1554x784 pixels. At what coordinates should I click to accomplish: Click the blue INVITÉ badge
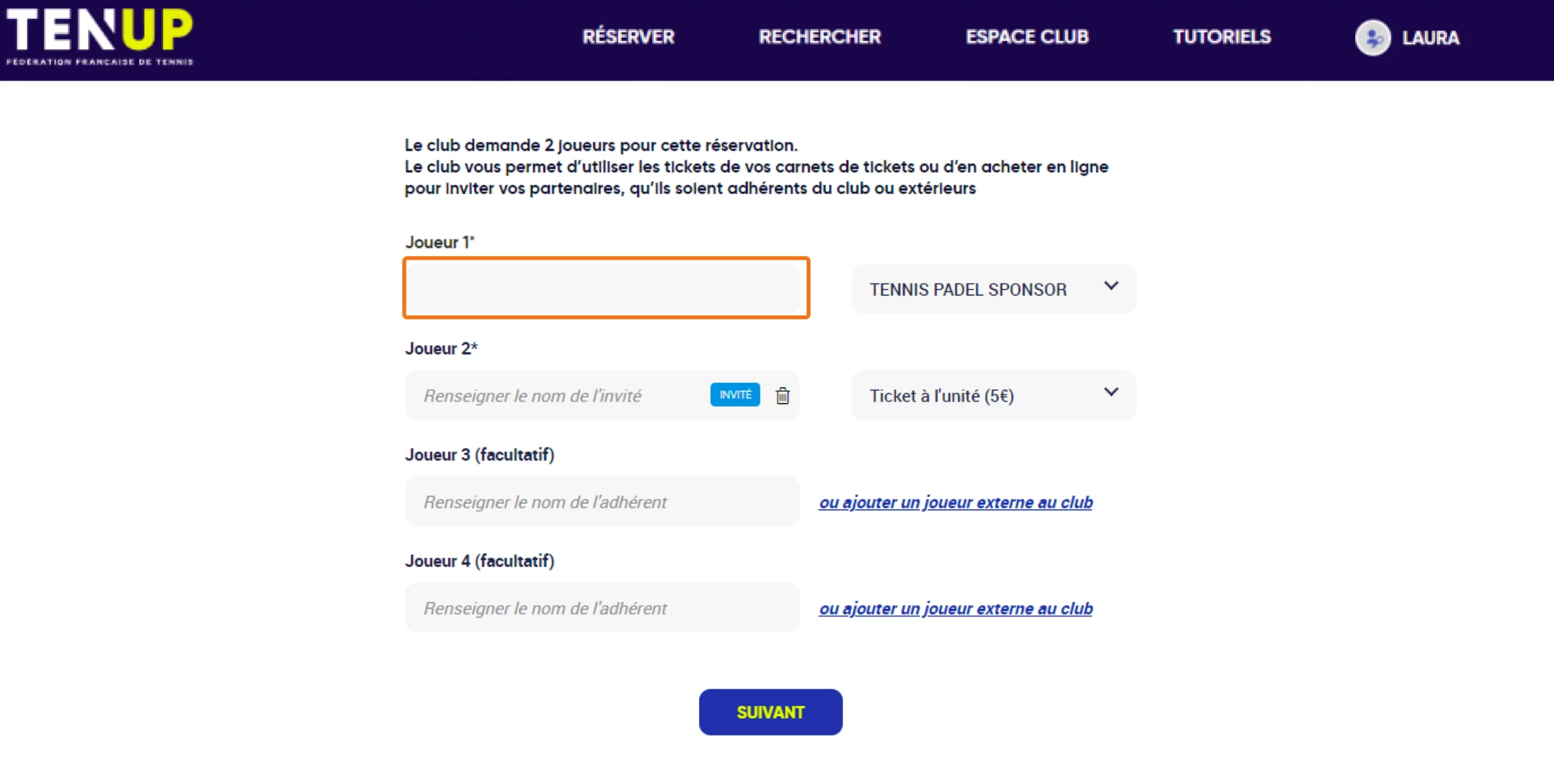click(x=735, y=395)
